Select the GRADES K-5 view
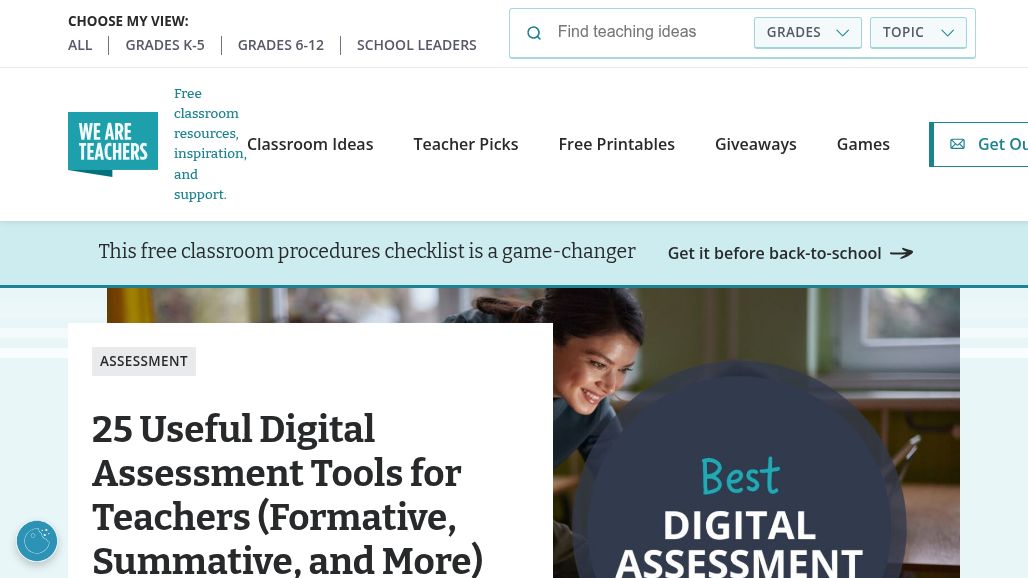 (165, 45)
